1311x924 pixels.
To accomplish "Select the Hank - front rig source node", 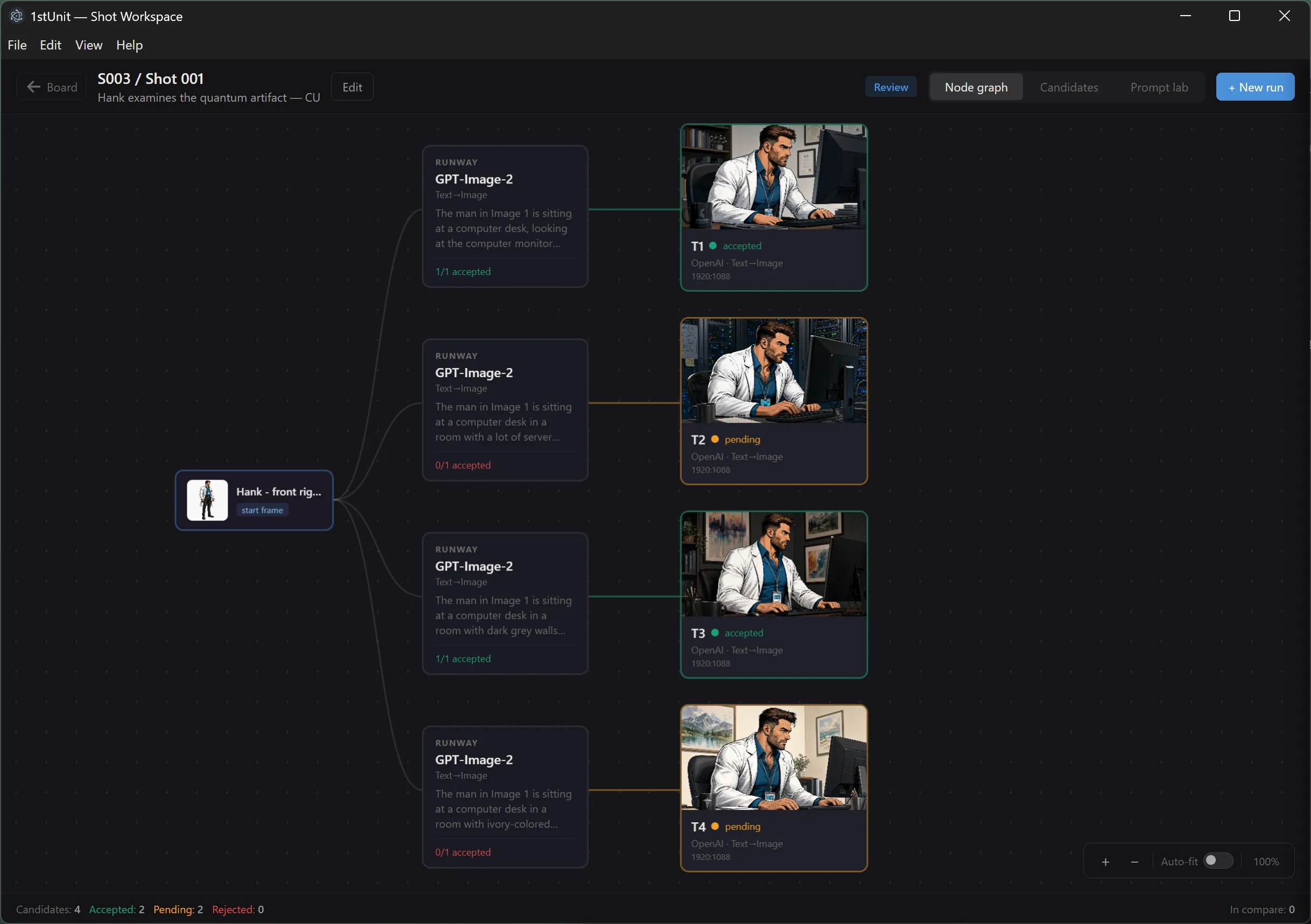I will pos(254,500).
